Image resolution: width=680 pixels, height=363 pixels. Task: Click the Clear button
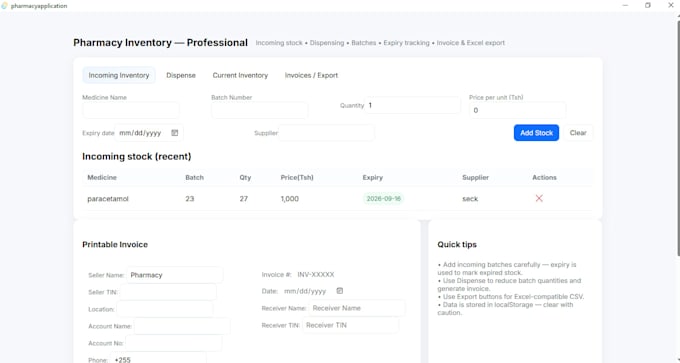[578, 133]
